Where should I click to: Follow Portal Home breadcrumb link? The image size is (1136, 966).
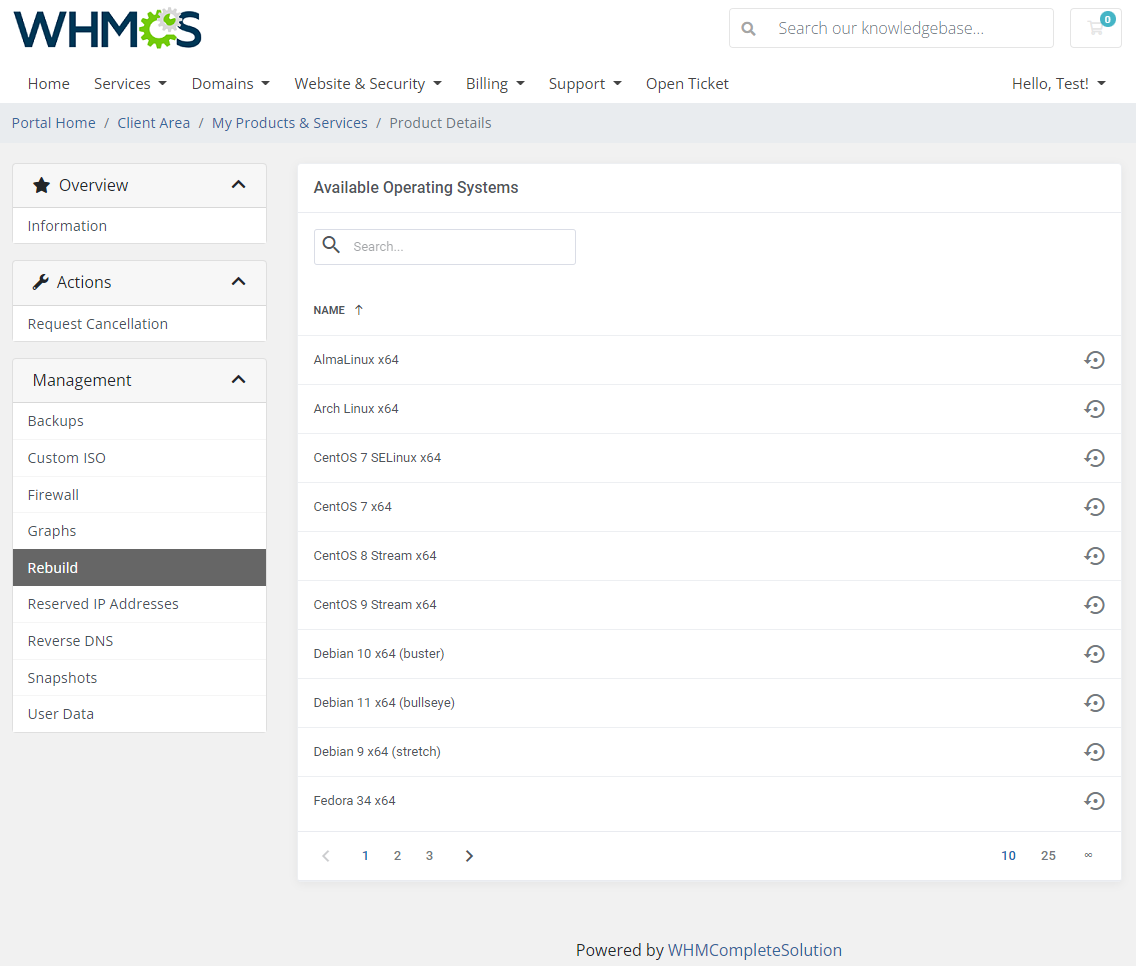(54, 123)
